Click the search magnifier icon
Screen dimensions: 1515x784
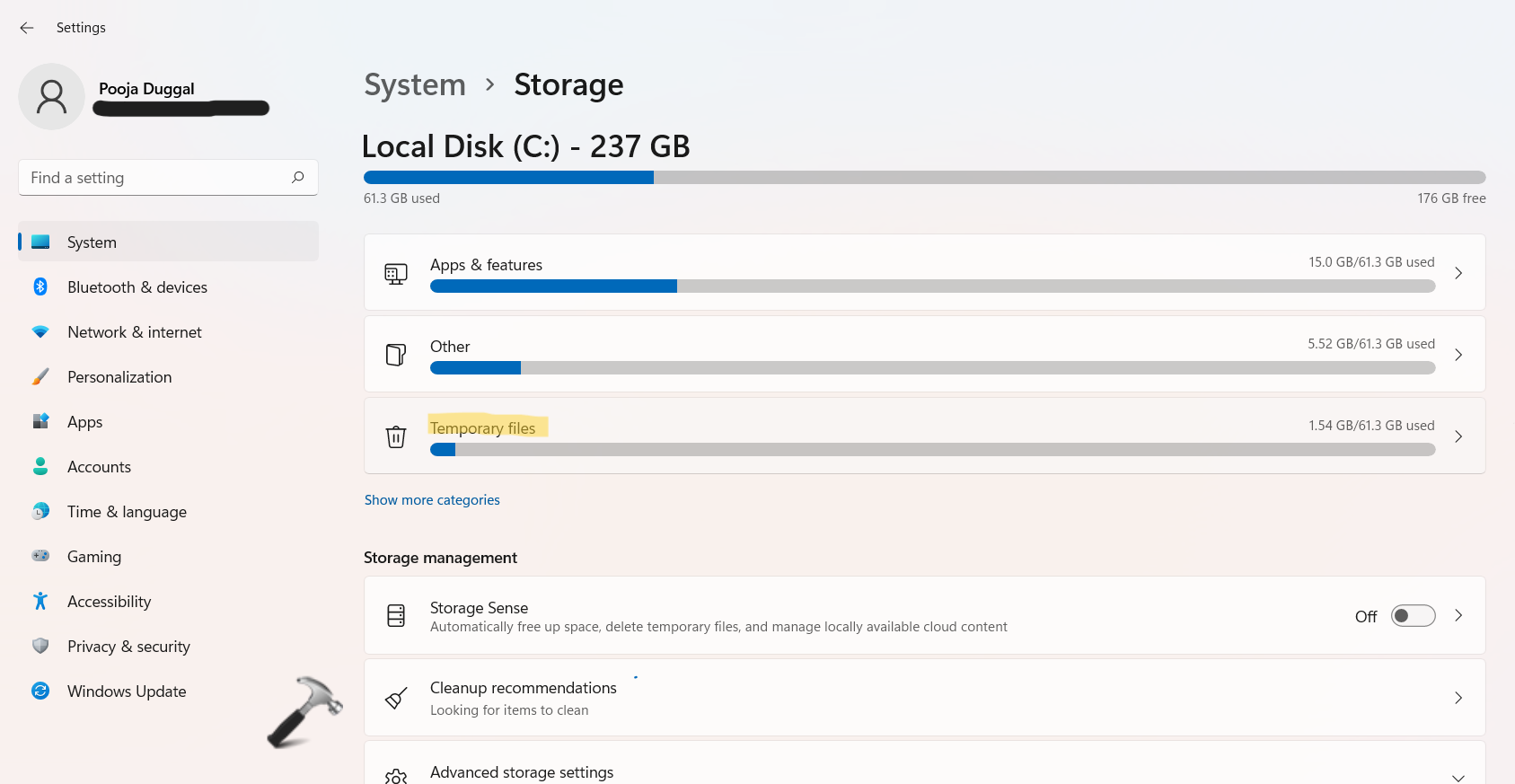298,177
